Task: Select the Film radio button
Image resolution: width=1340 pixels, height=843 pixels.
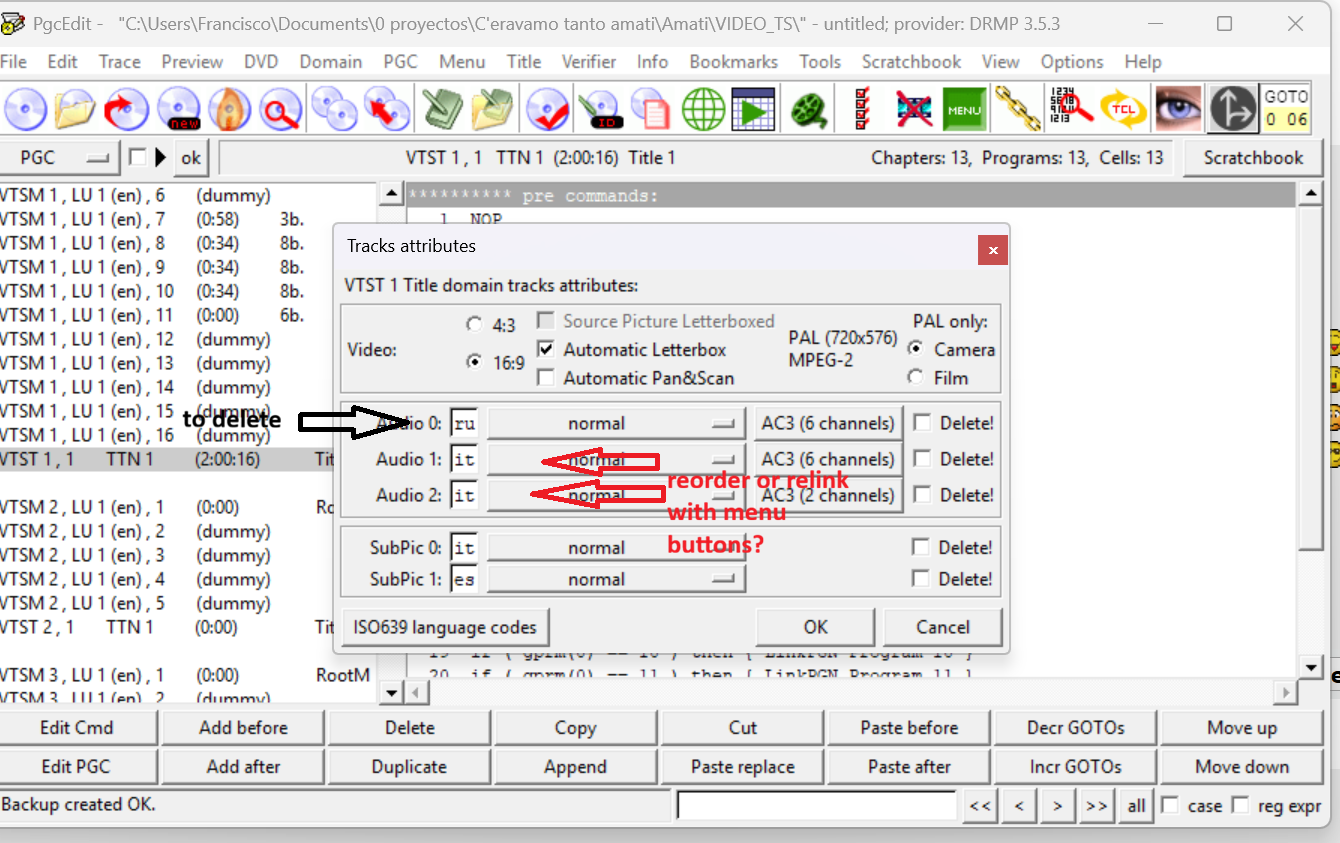Action: pos(915,377)
